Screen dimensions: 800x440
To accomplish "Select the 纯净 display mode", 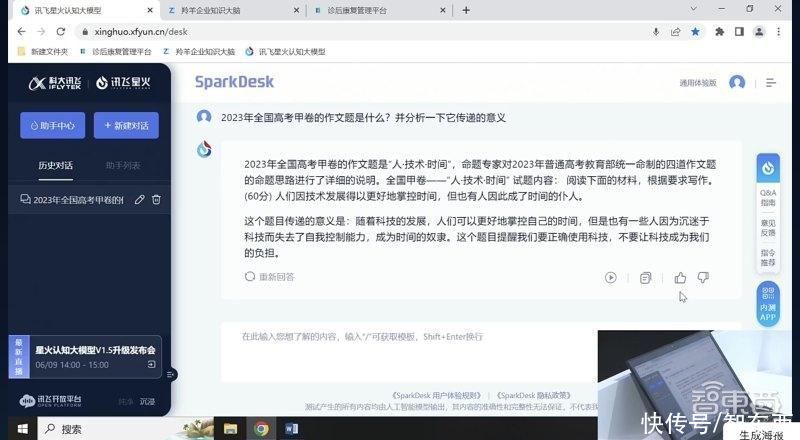I will (x=126, y=402).
